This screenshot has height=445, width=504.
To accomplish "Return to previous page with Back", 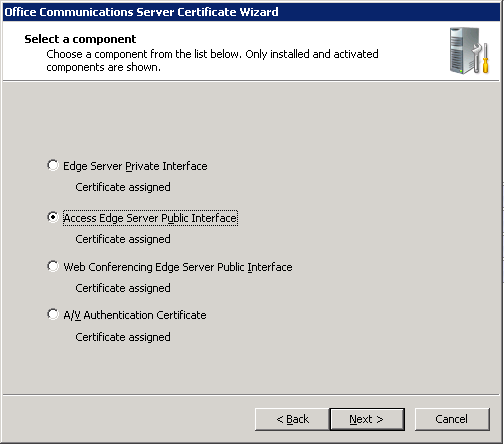I will coord(292,419).
